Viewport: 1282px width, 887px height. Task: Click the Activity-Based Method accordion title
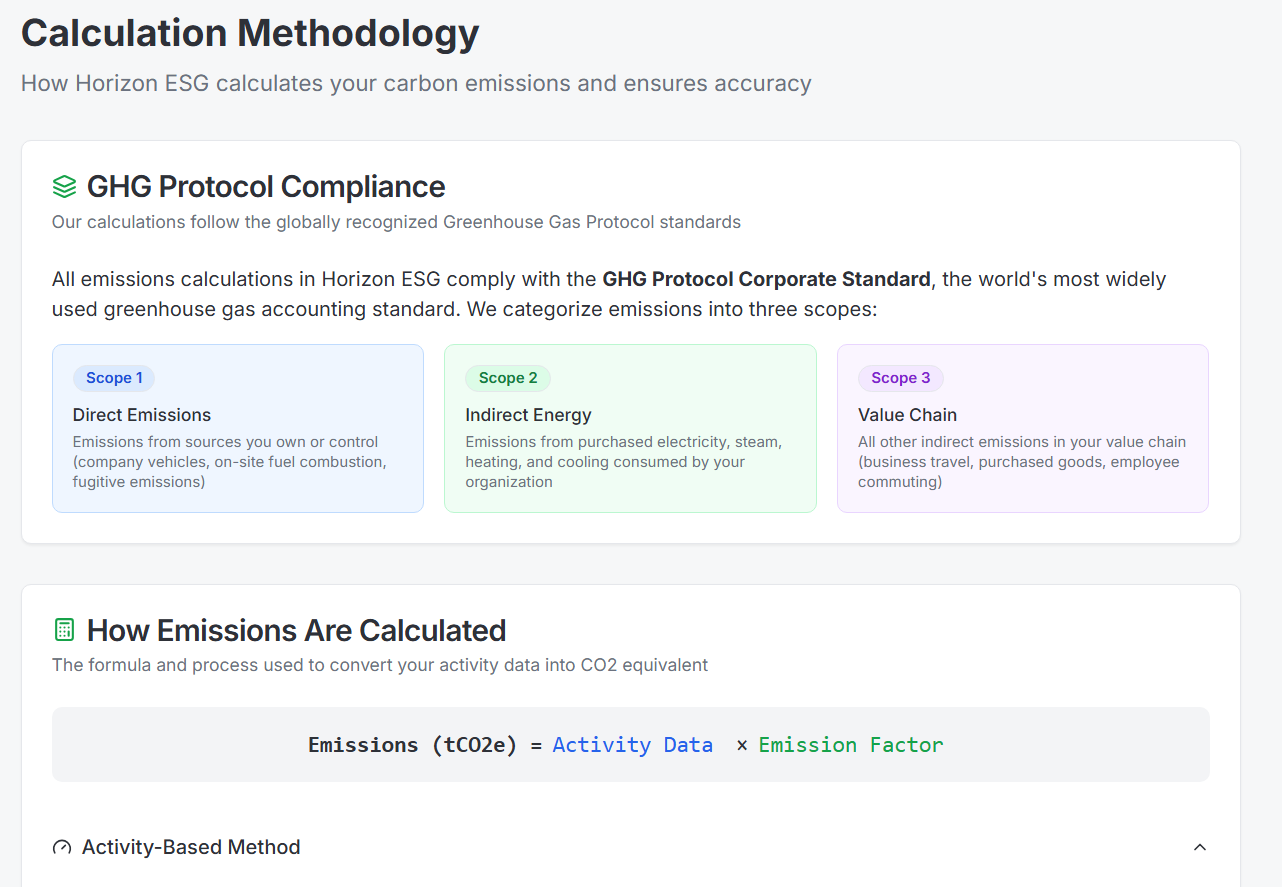point(191,847)
